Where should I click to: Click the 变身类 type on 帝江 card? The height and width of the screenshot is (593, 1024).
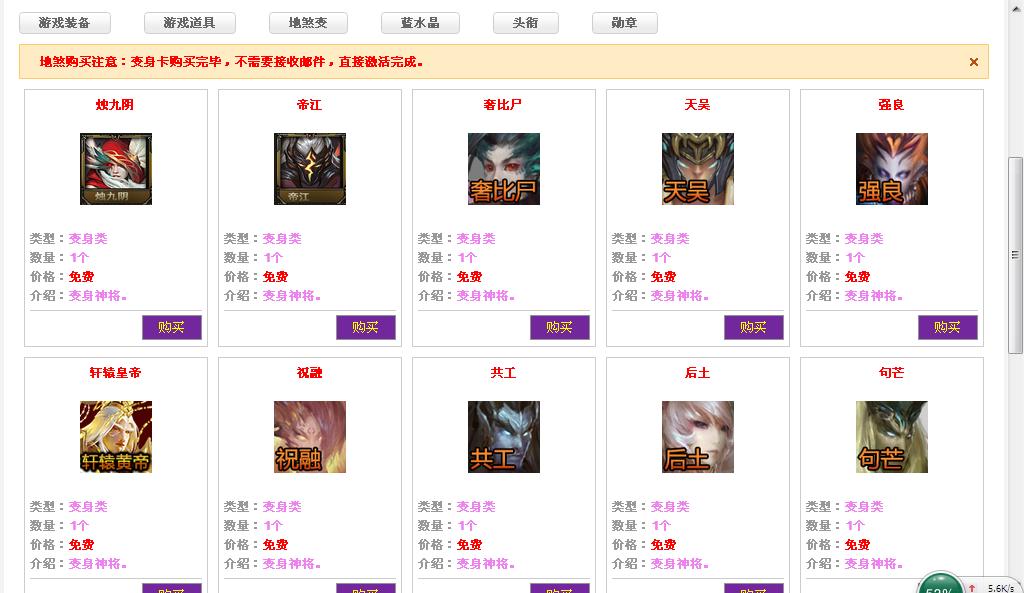coord(282,239)
